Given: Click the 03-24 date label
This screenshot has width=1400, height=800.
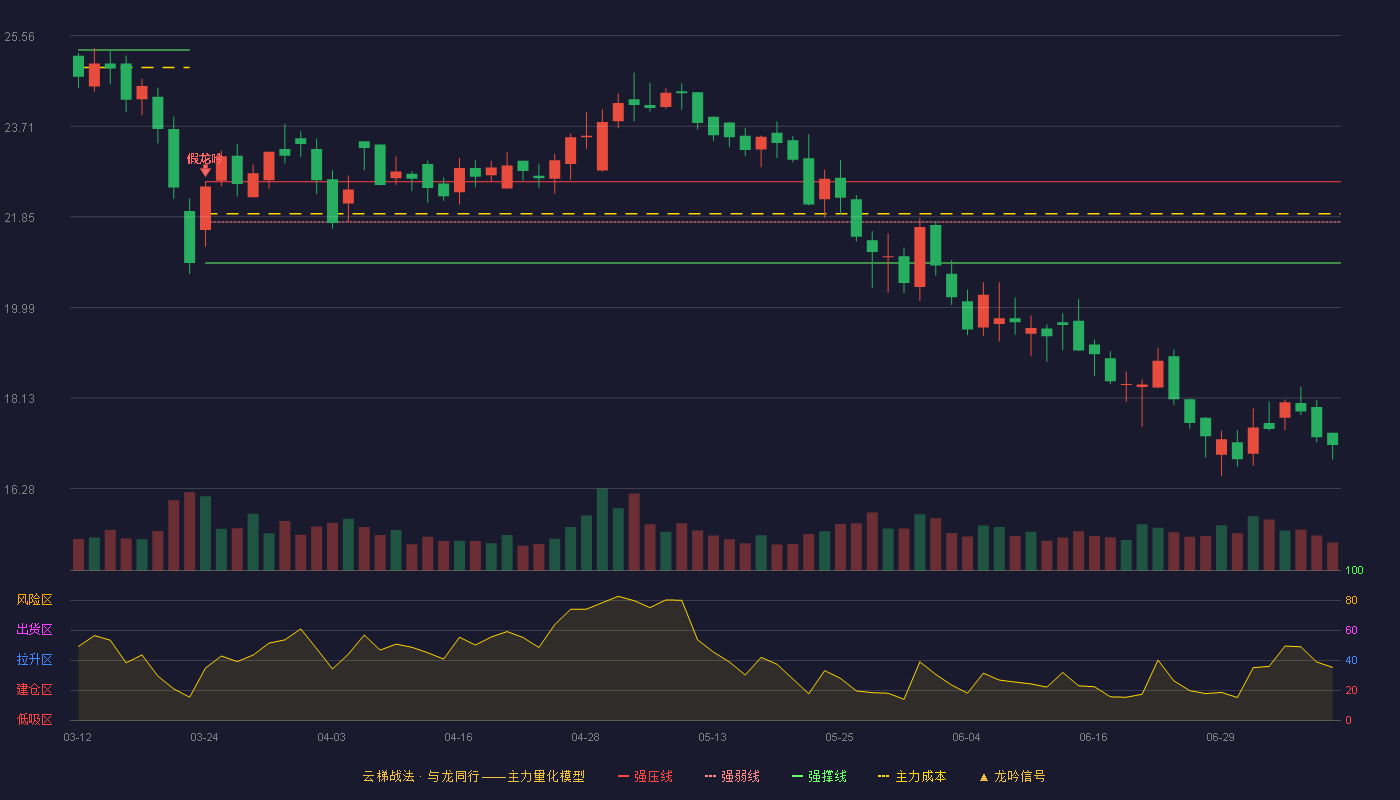Looking at the screenshot, I should point(204,737).
